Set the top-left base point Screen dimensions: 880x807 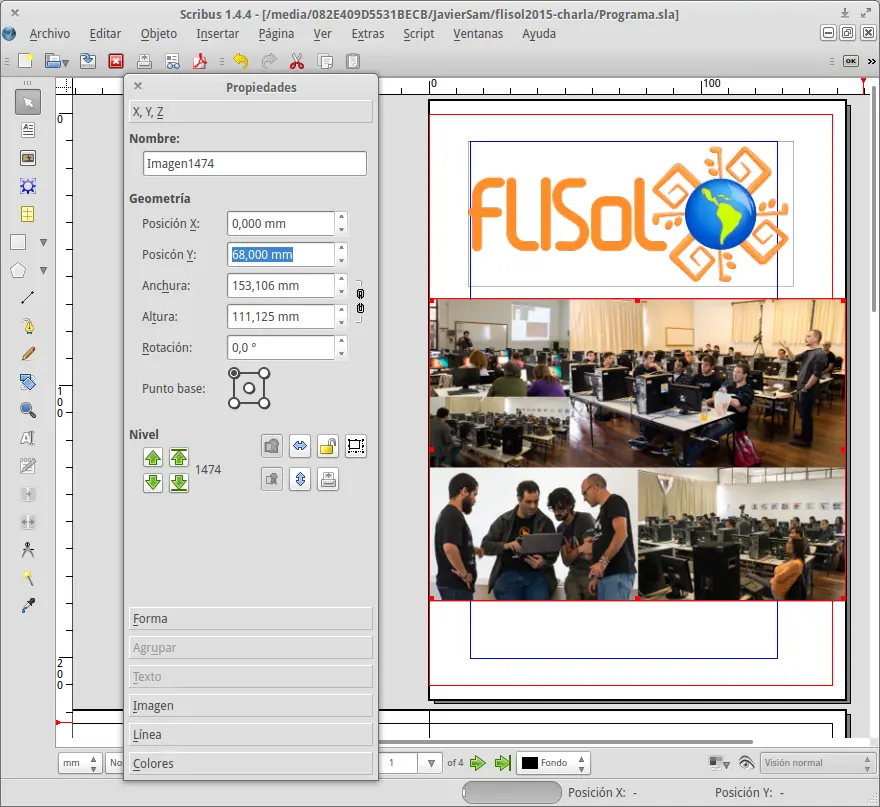234,373
